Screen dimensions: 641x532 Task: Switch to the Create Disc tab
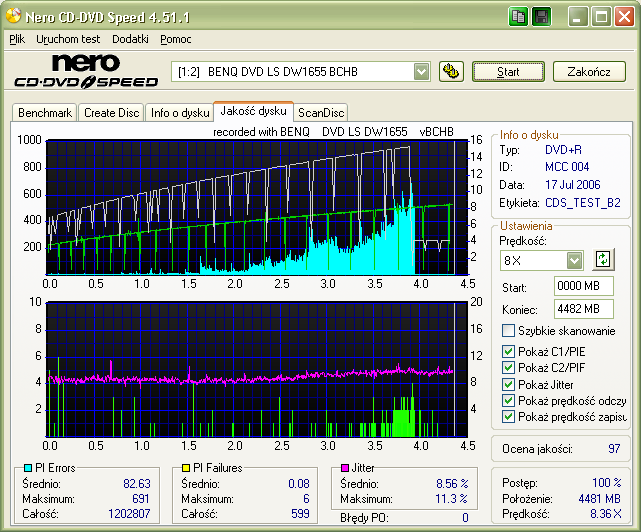[111, 112]
